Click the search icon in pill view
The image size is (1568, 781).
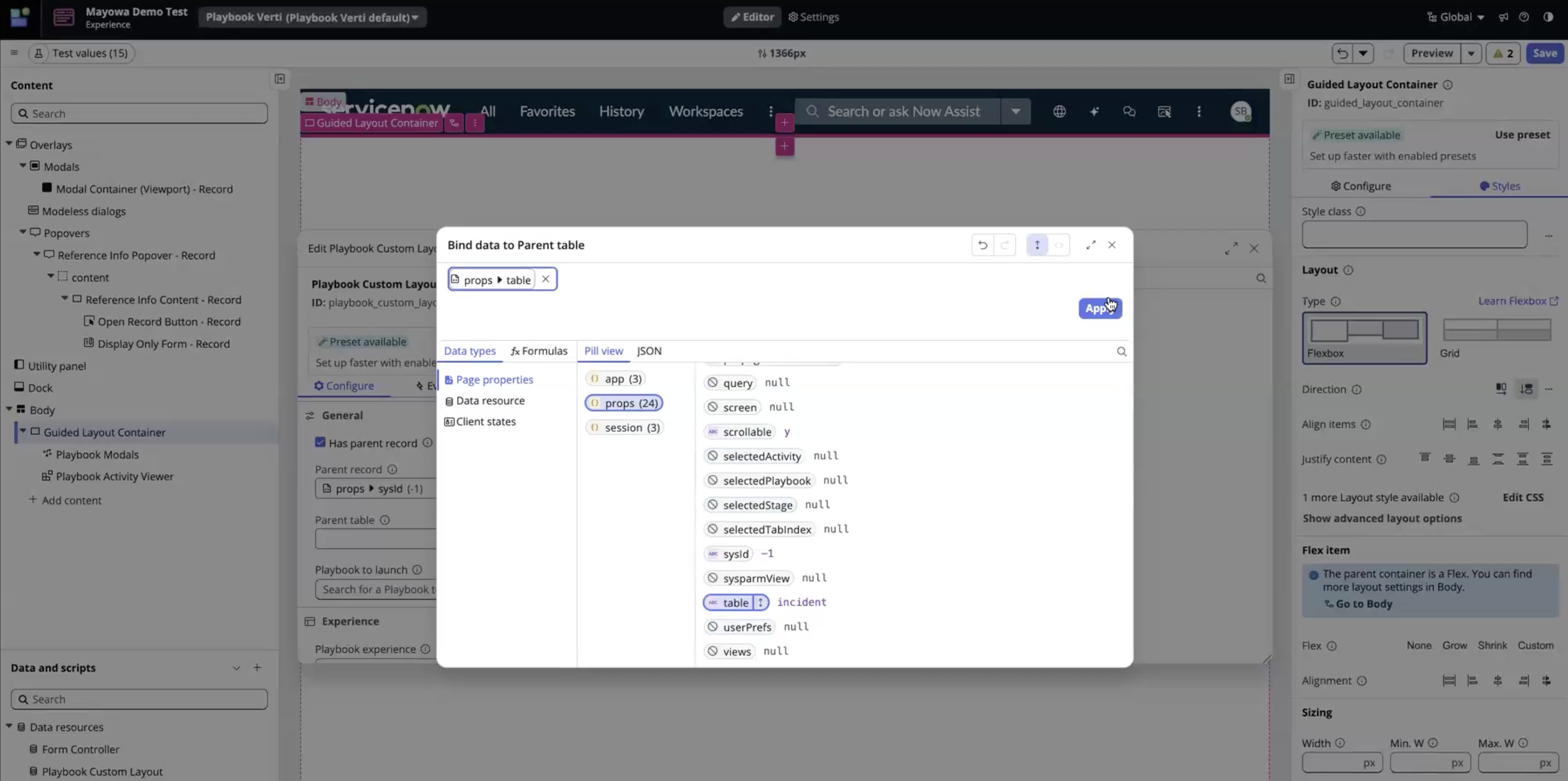click(1121, 351)
